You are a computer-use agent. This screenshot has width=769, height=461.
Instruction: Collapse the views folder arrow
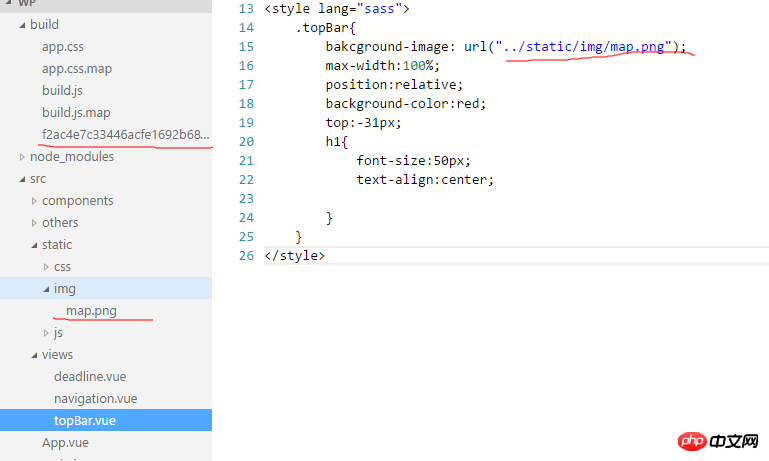(x=34, y=355)
